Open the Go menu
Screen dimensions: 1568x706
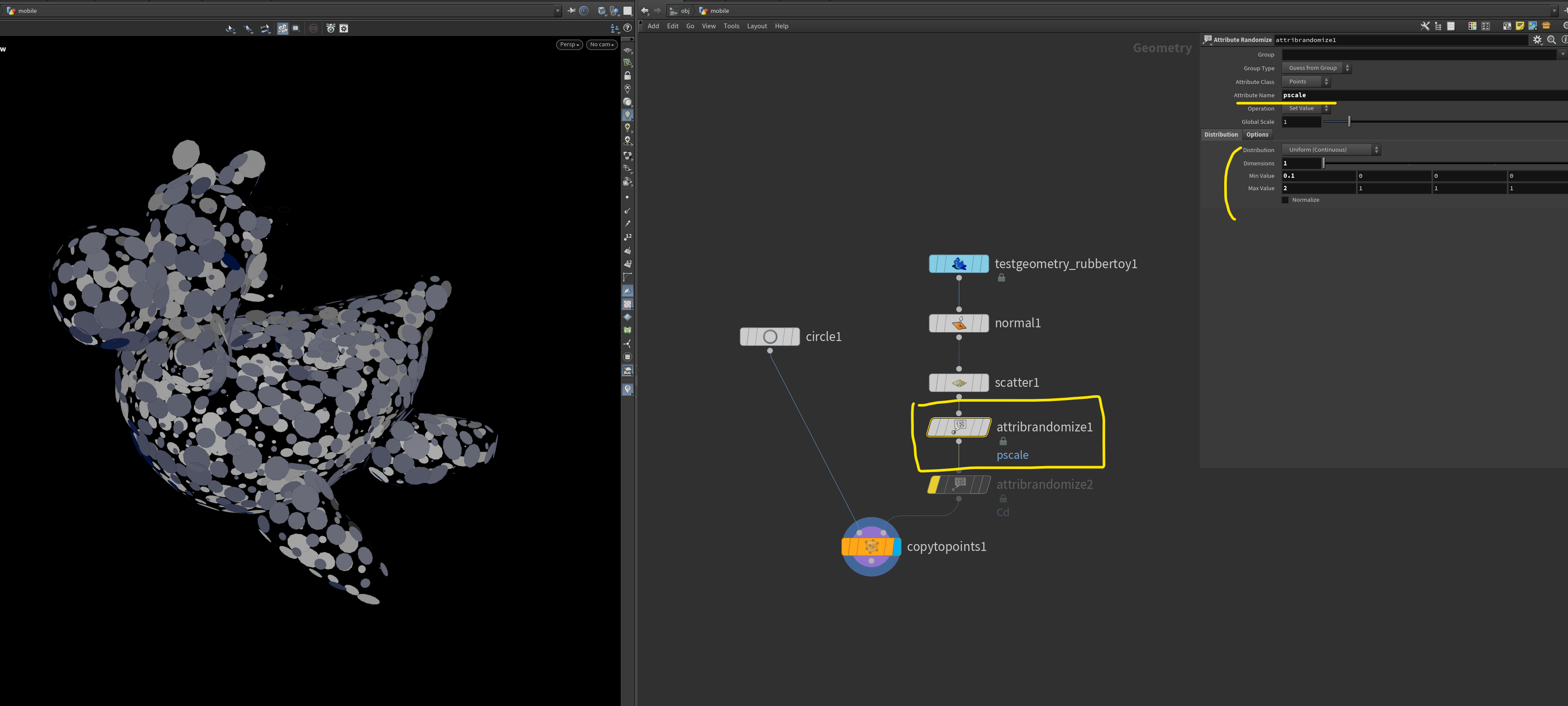pyautogui.click(x=690, y=26)
